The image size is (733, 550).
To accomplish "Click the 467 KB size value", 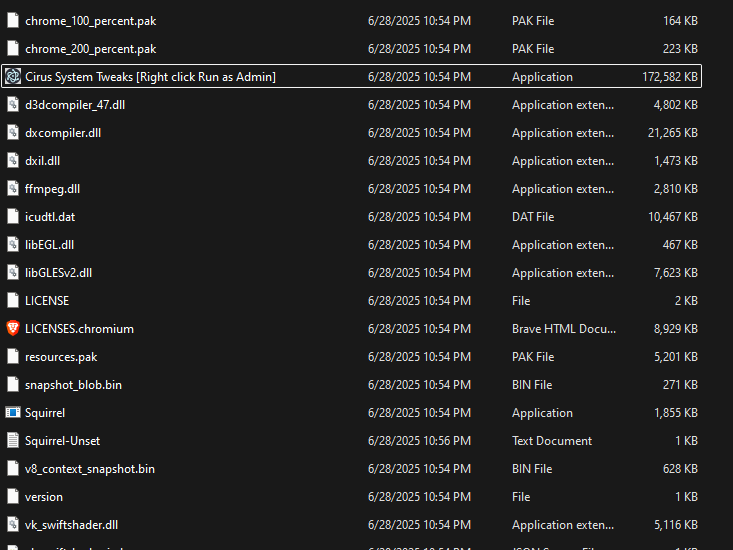I will pos(680,245).
